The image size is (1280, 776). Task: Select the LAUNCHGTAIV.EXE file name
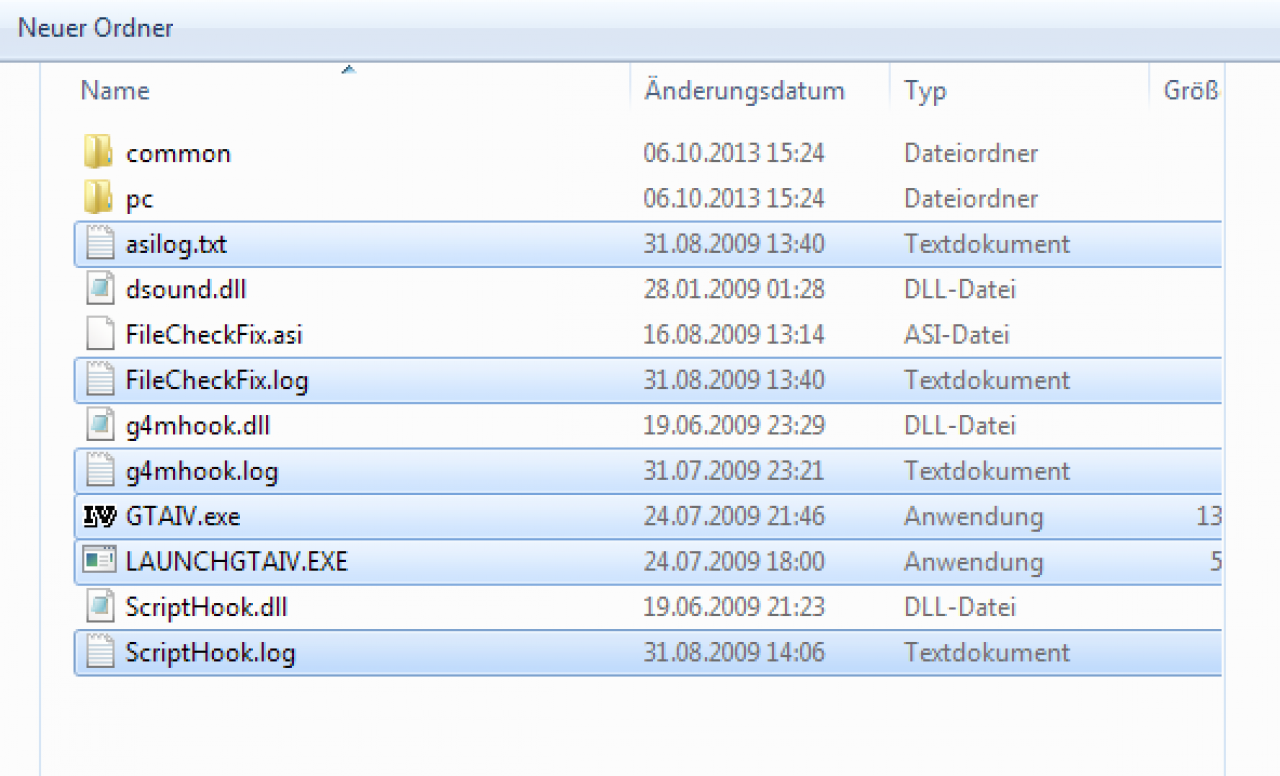(237, 561)
